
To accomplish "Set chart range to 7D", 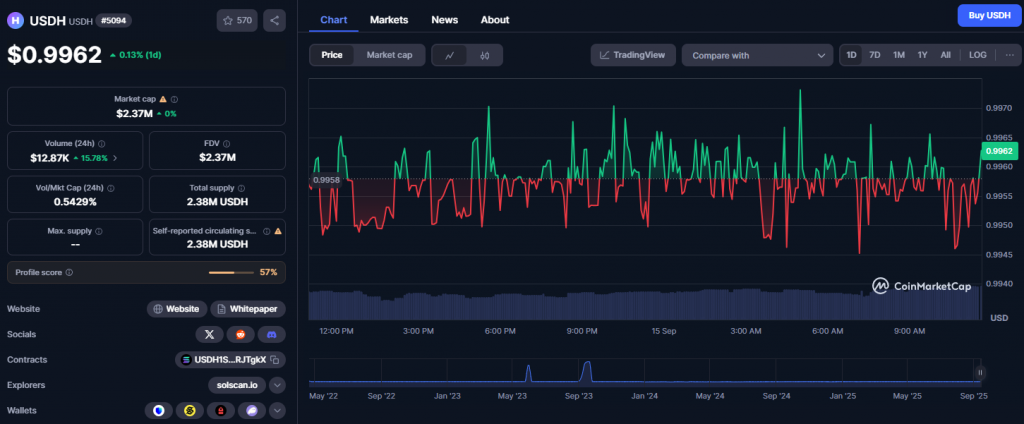I will click(874, 55).
